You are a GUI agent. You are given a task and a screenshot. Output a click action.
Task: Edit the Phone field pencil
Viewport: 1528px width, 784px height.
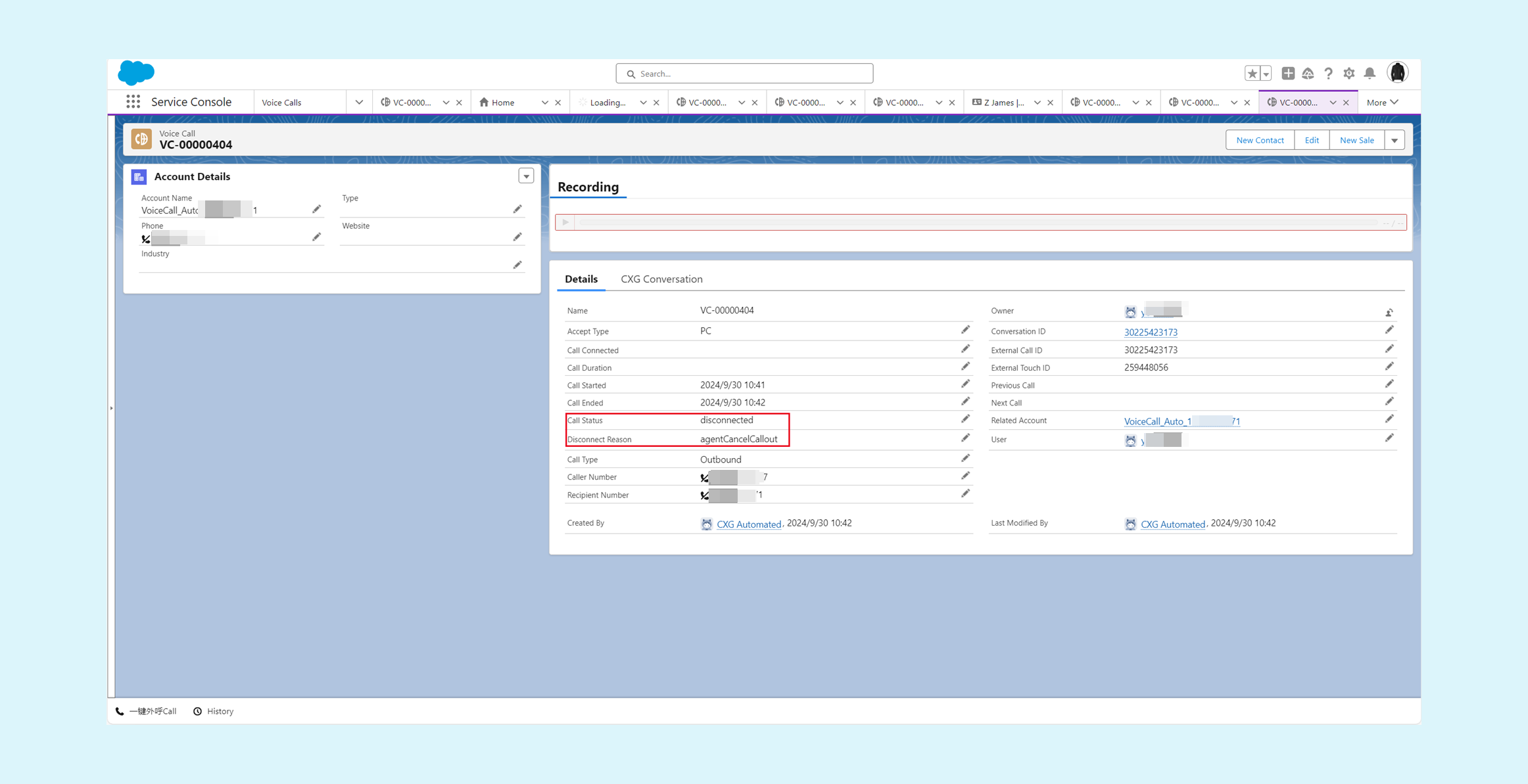coord(316,237)
